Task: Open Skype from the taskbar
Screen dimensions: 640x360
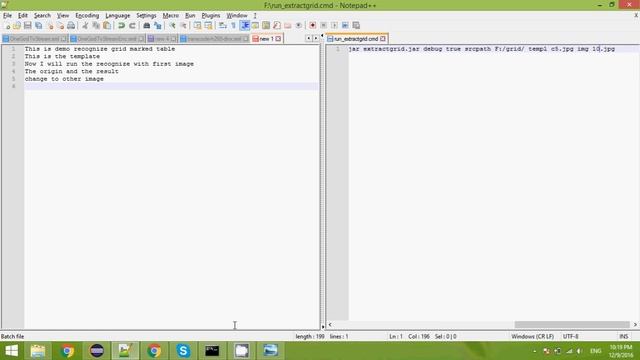Action: click(183, 351)
